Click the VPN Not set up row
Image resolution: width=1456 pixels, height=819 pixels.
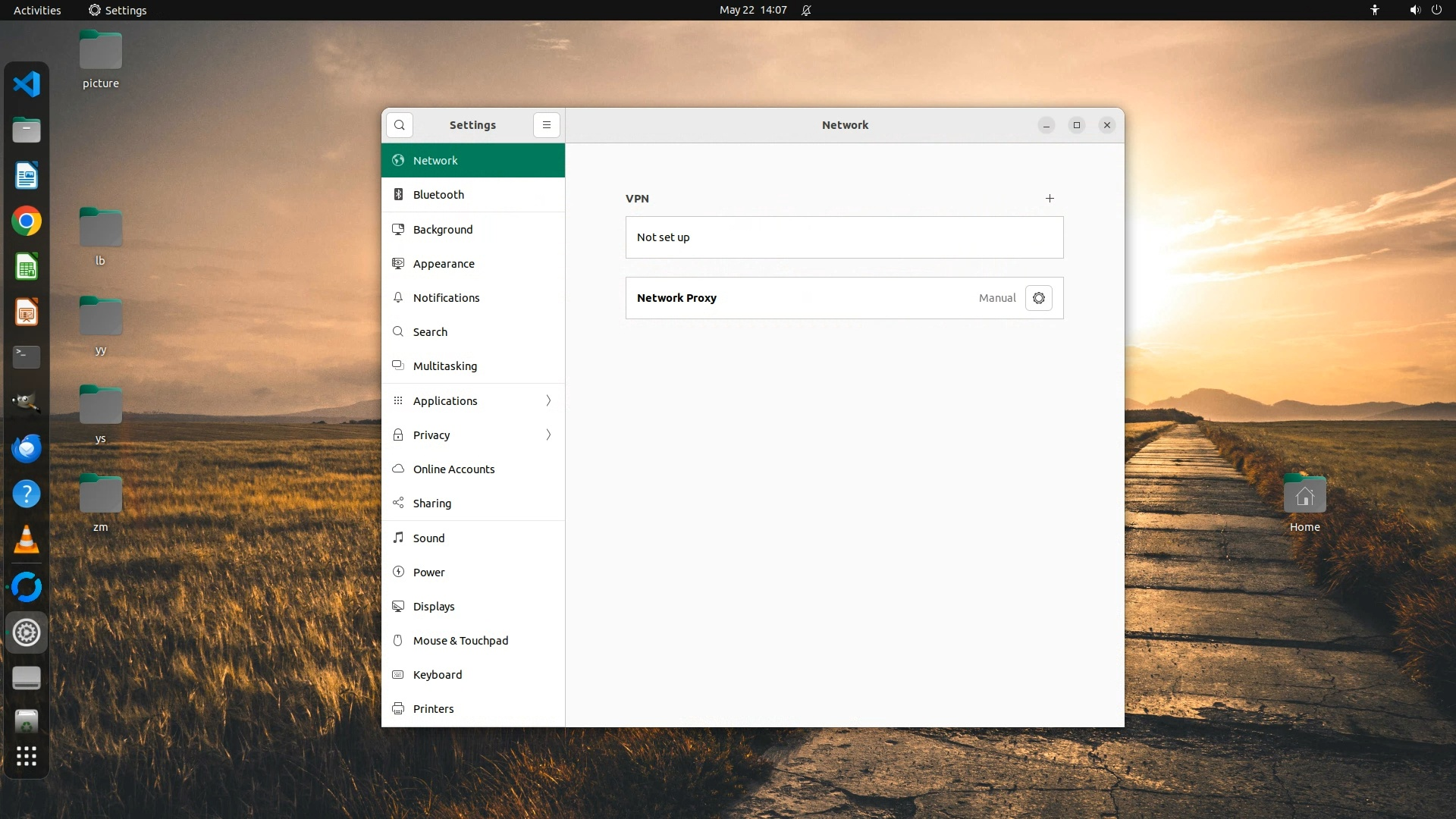[x=844, y=237]
